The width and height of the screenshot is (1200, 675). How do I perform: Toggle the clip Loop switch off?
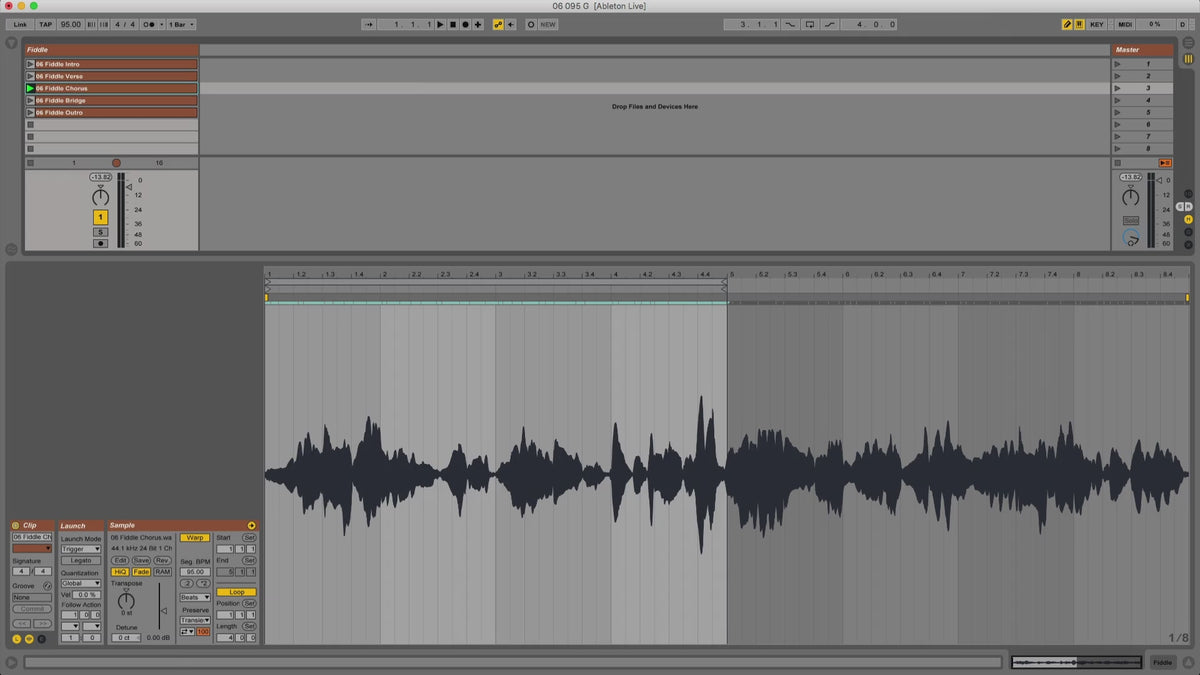coord(236,592)
